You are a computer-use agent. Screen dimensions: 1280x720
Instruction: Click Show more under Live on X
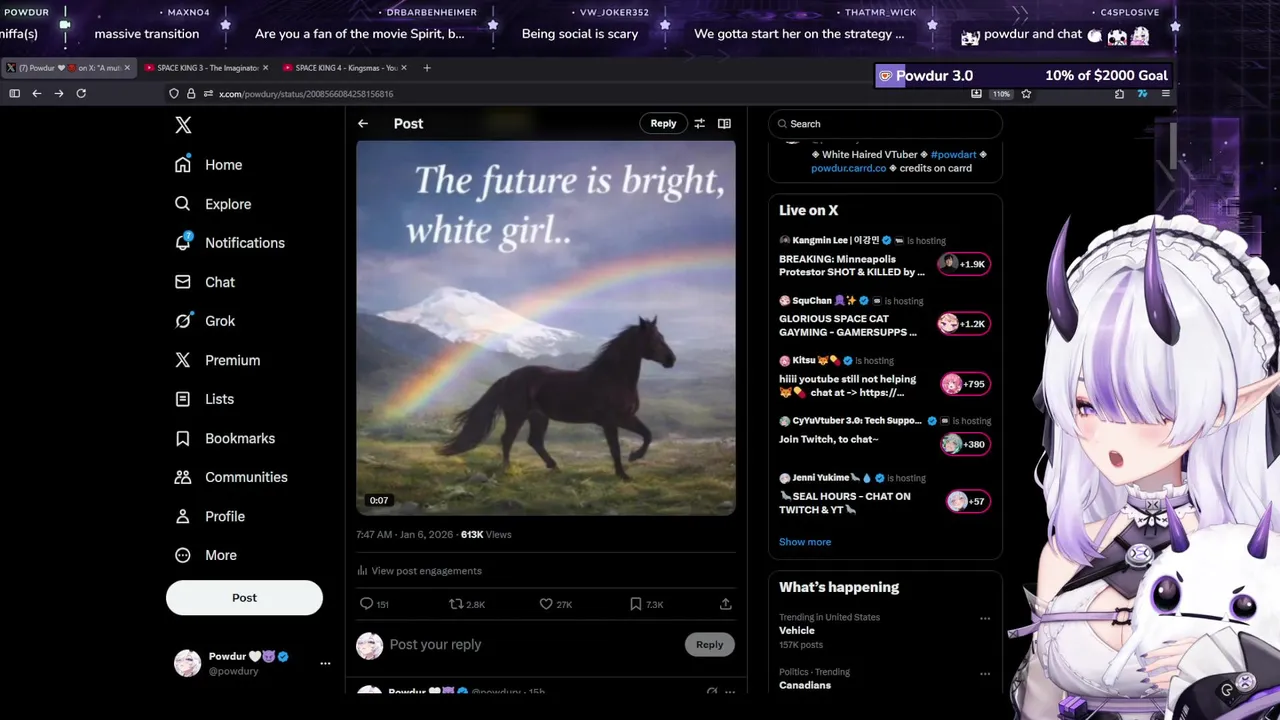(805, 542)
